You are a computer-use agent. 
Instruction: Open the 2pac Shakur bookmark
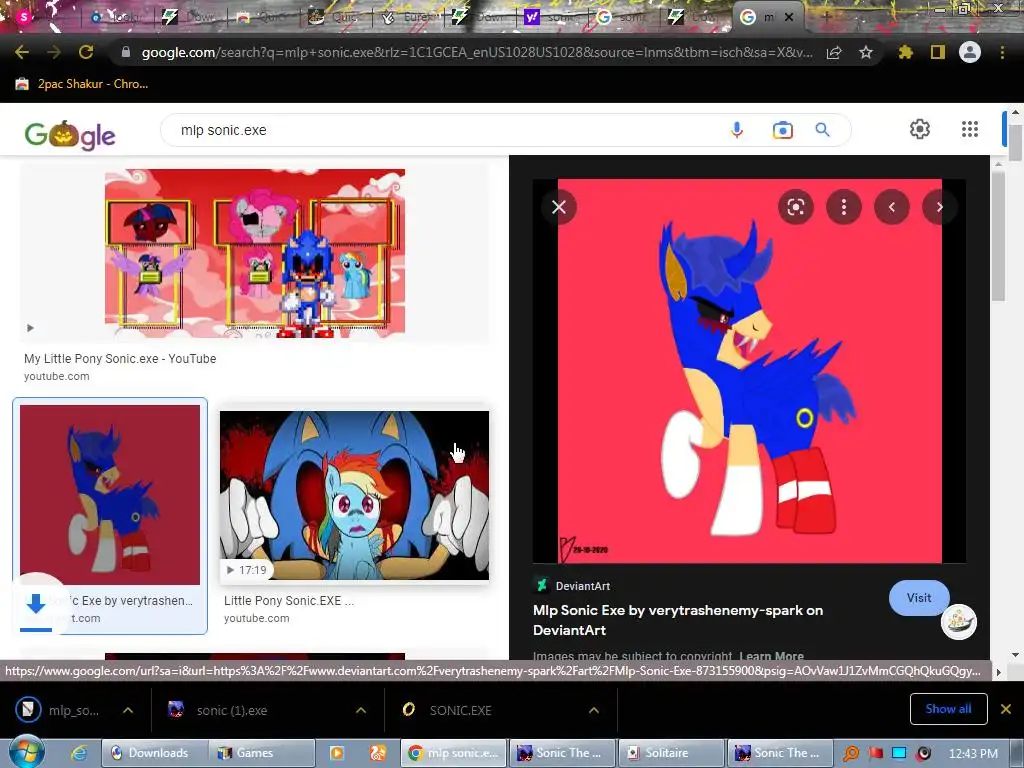(82, 84)
